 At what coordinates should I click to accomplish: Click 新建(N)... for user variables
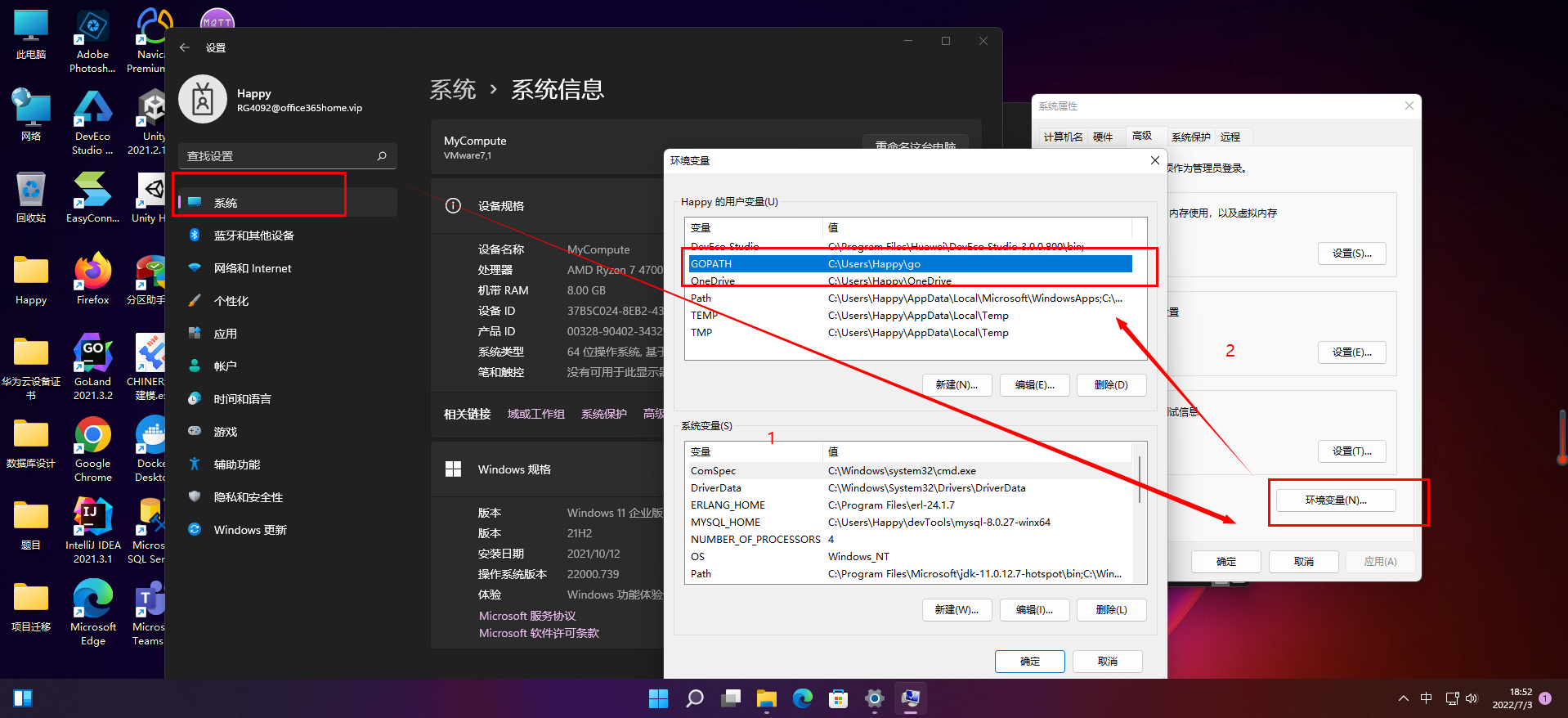[956, 384]
